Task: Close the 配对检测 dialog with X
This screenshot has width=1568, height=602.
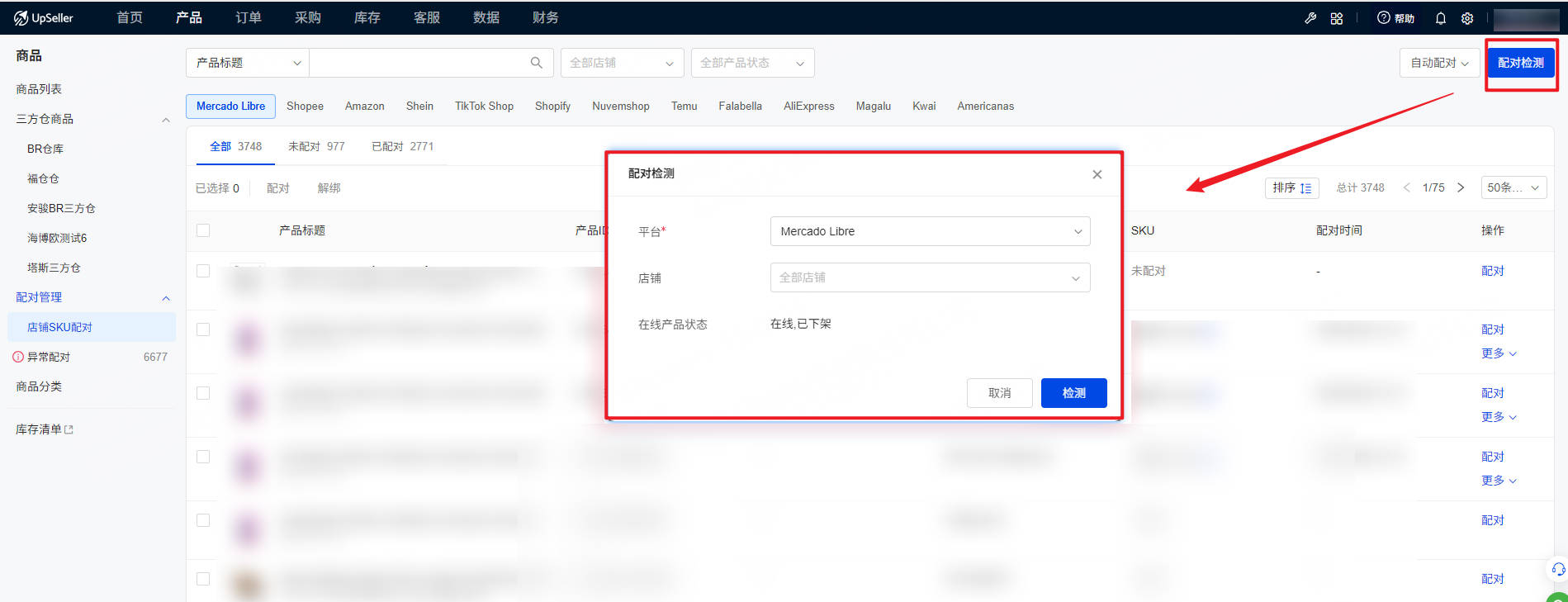Action: point(1097,174)
